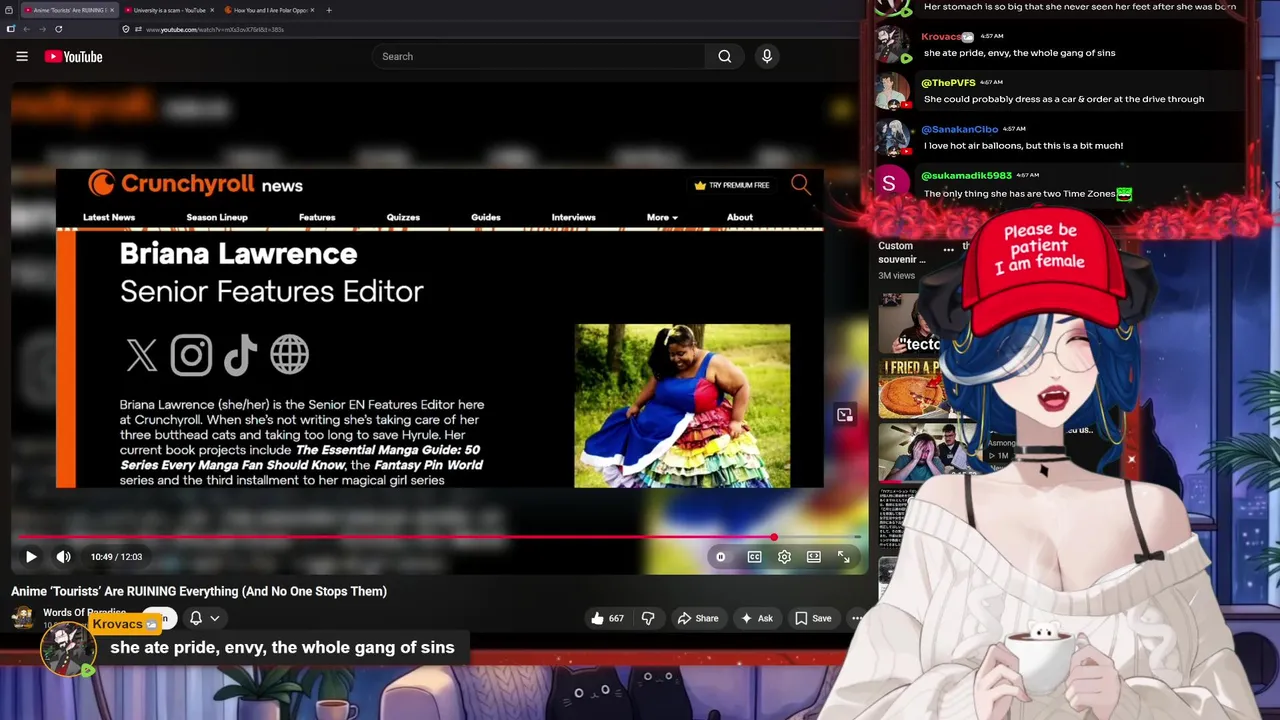Click the YouTube Search input field
The image size is (1280, 720).
538,56
